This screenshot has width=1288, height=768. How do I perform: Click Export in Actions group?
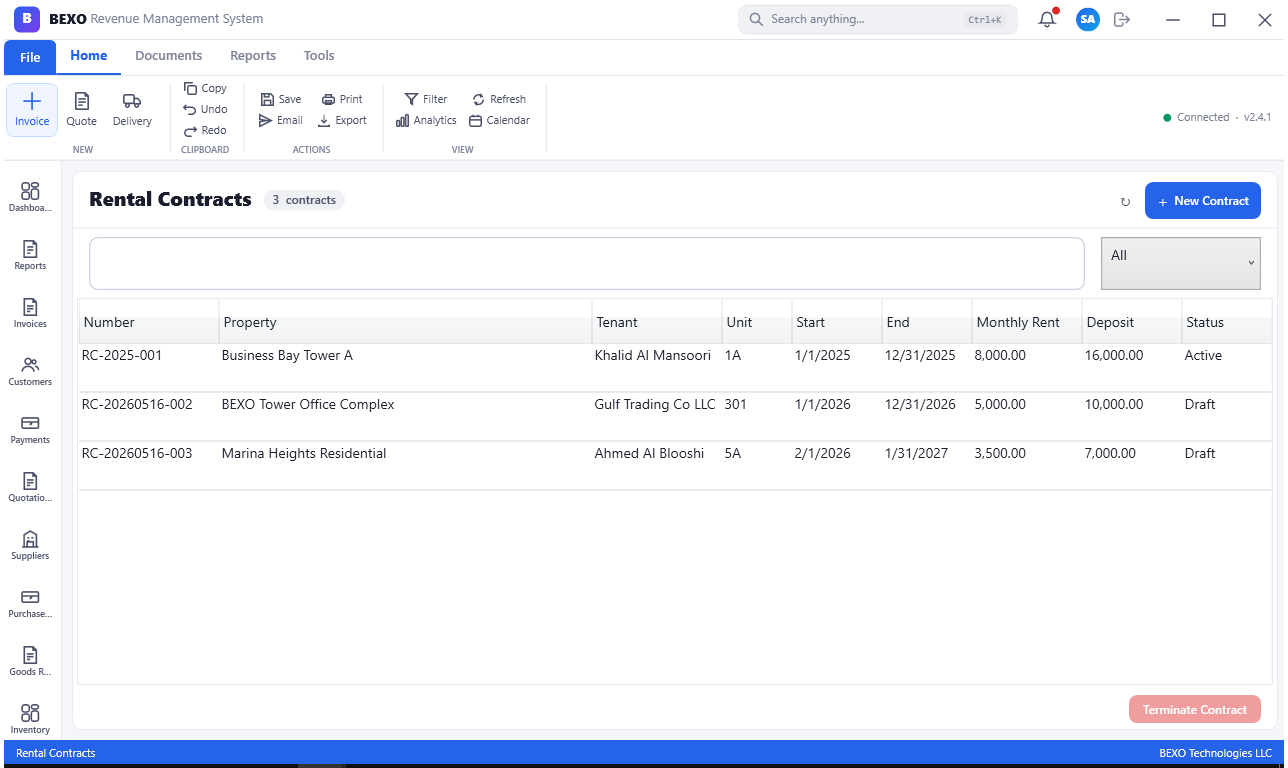tap(342, 120)
